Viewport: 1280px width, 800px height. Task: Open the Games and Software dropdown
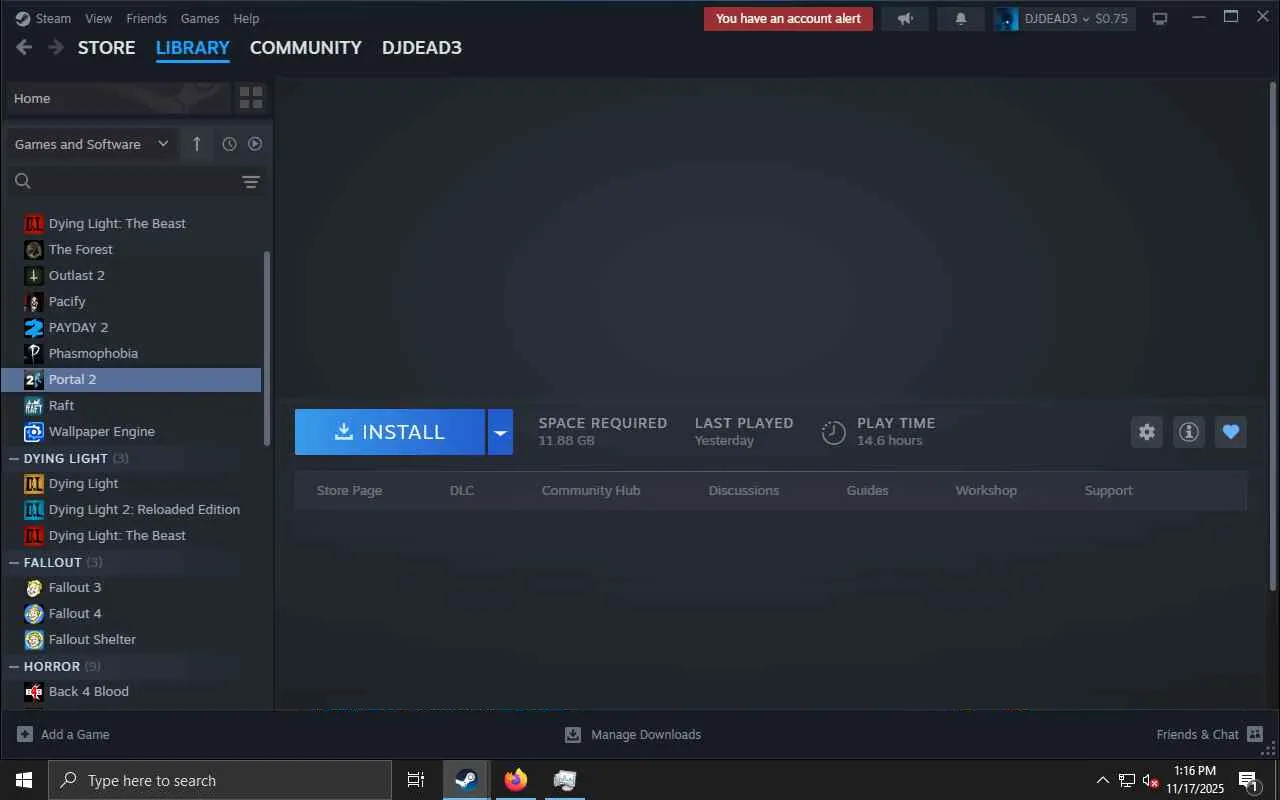[93, 144]
